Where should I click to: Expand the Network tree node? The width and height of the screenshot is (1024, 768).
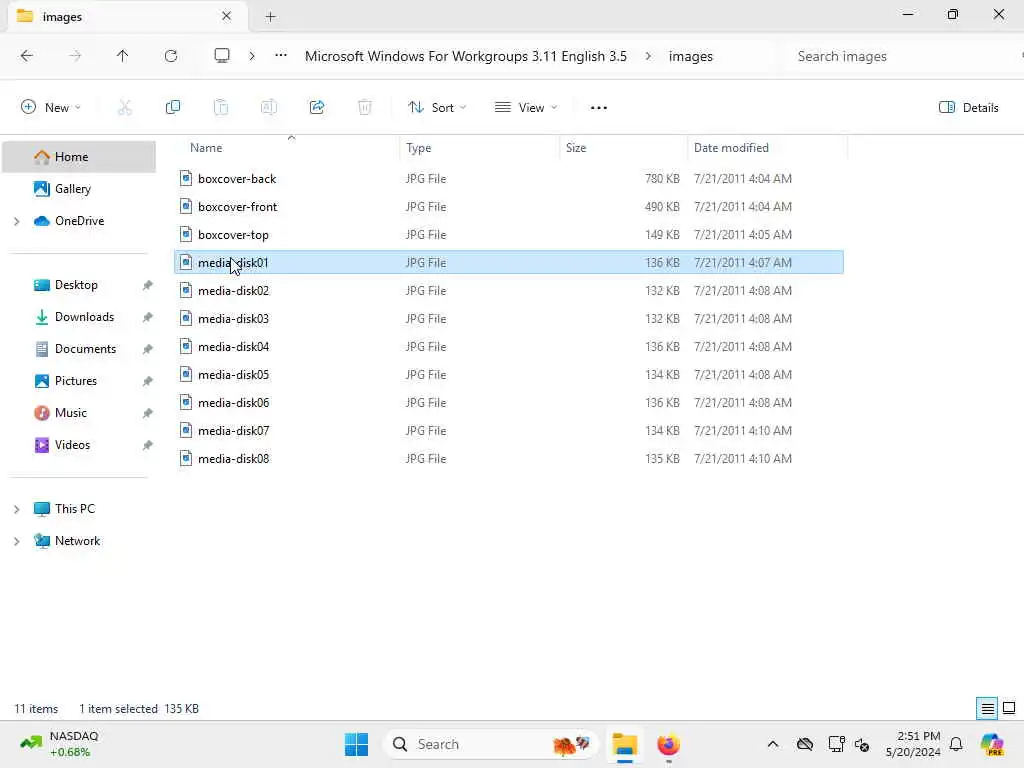(17, 541)
